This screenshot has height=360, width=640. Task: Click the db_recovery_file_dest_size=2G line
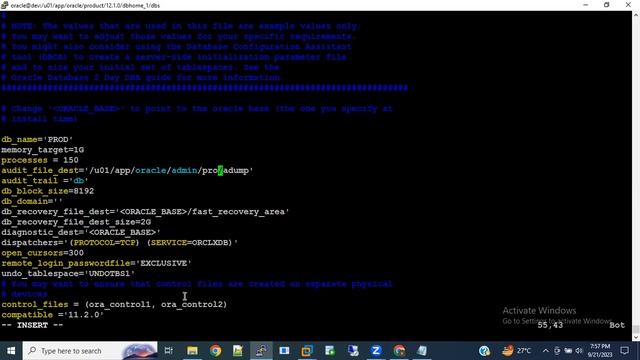pos(76,222)
